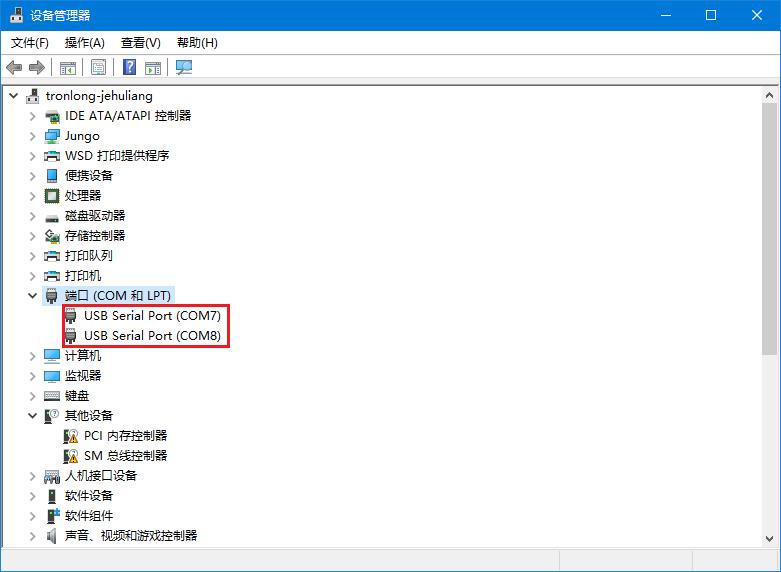Screen dimensions: 781x572
Task: Collapse the 端口 (COM 和 LPT) node
Action: [33, 296]
